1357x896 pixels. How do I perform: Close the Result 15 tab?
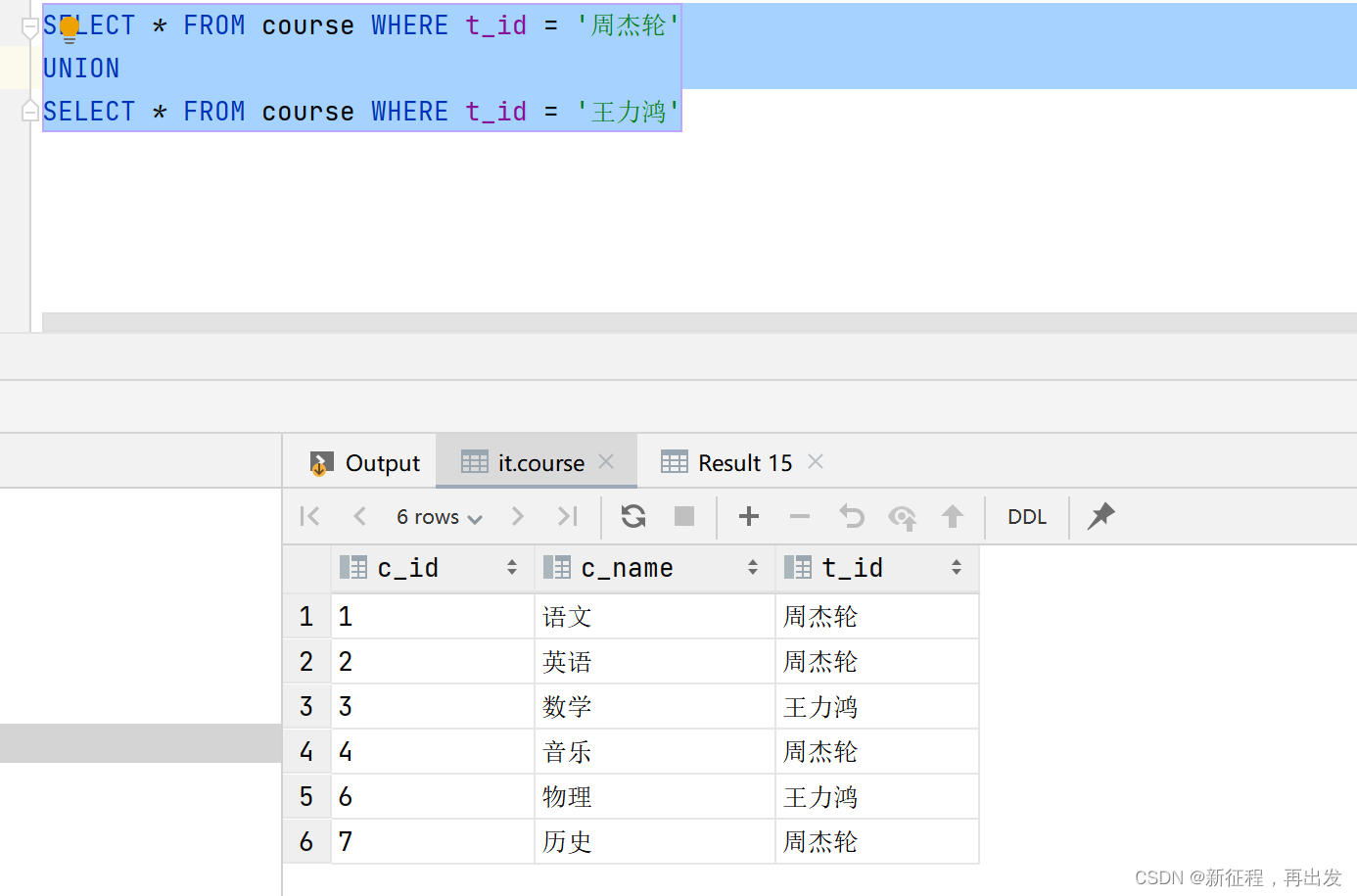816,461
